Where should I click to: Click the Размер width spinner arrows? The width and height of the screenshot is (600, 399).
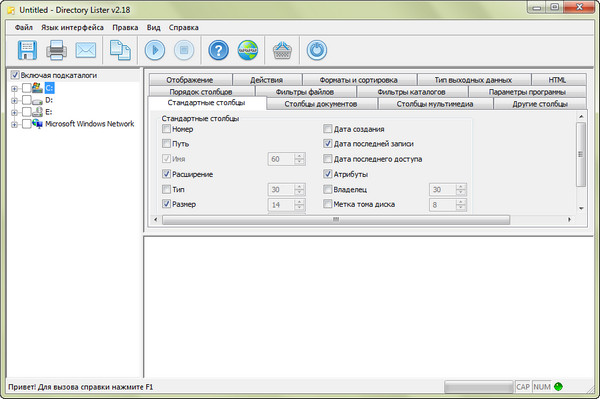point(300,205)
